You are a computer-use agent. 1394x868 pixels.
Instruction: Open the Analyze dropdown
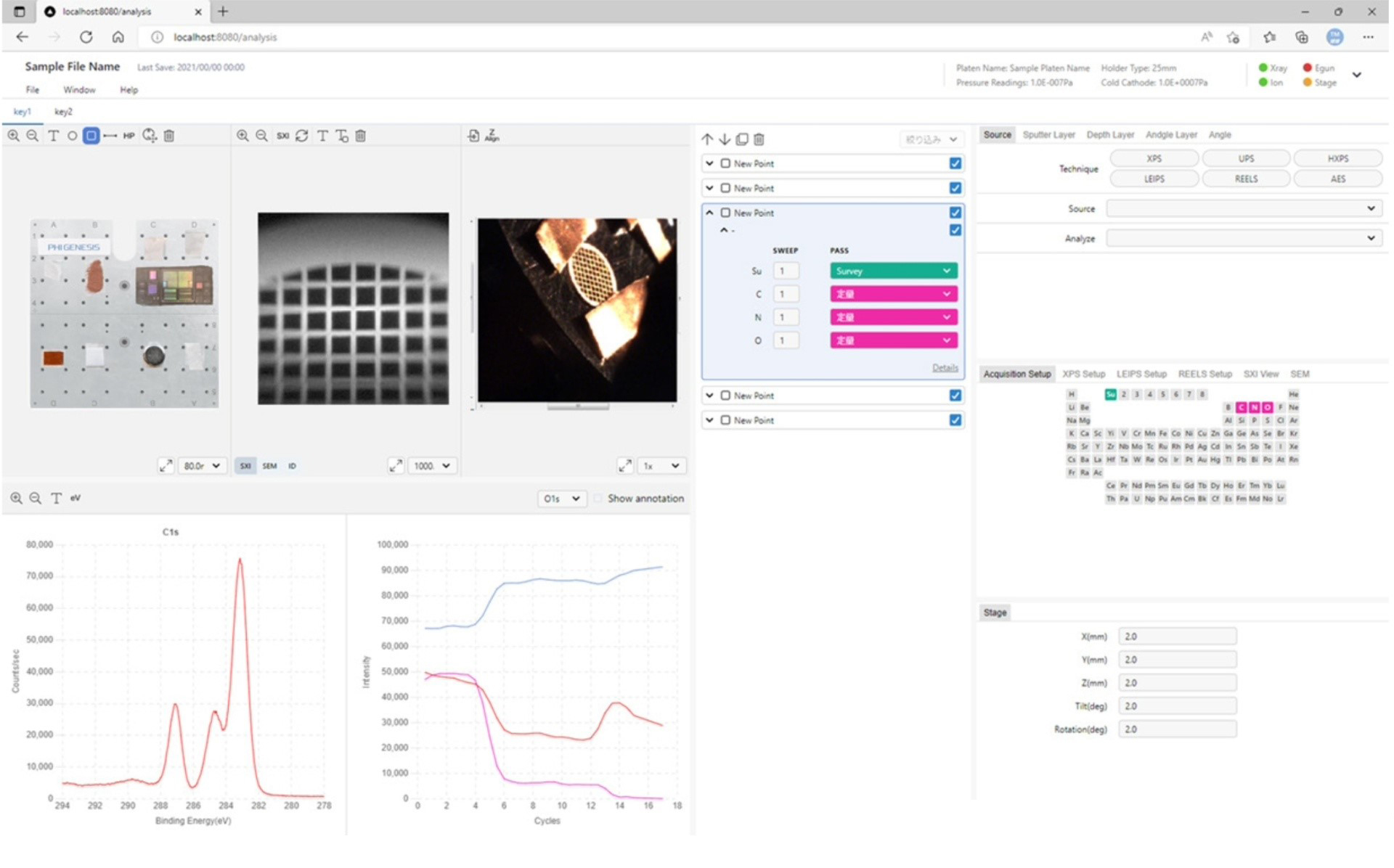[1243, 238]
